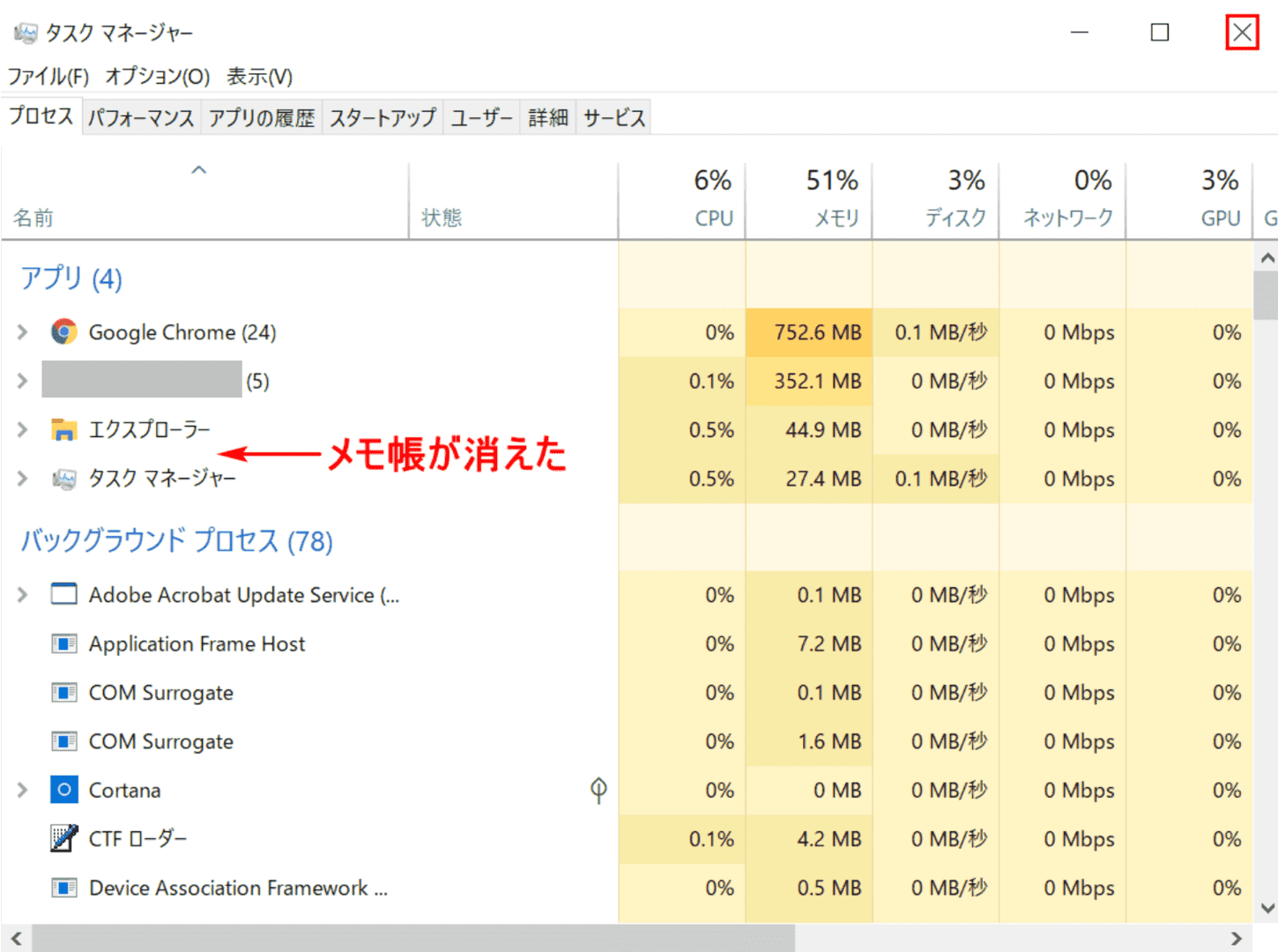Open the オプション(O) menu
This screenshot has height=952, width=1278.
(x=158, y=77)
